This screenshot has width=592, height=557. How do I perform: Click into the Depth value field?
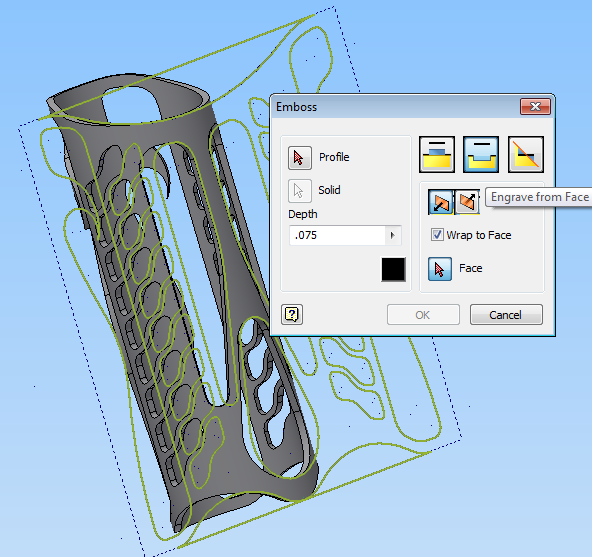click(x=337, y=236)
